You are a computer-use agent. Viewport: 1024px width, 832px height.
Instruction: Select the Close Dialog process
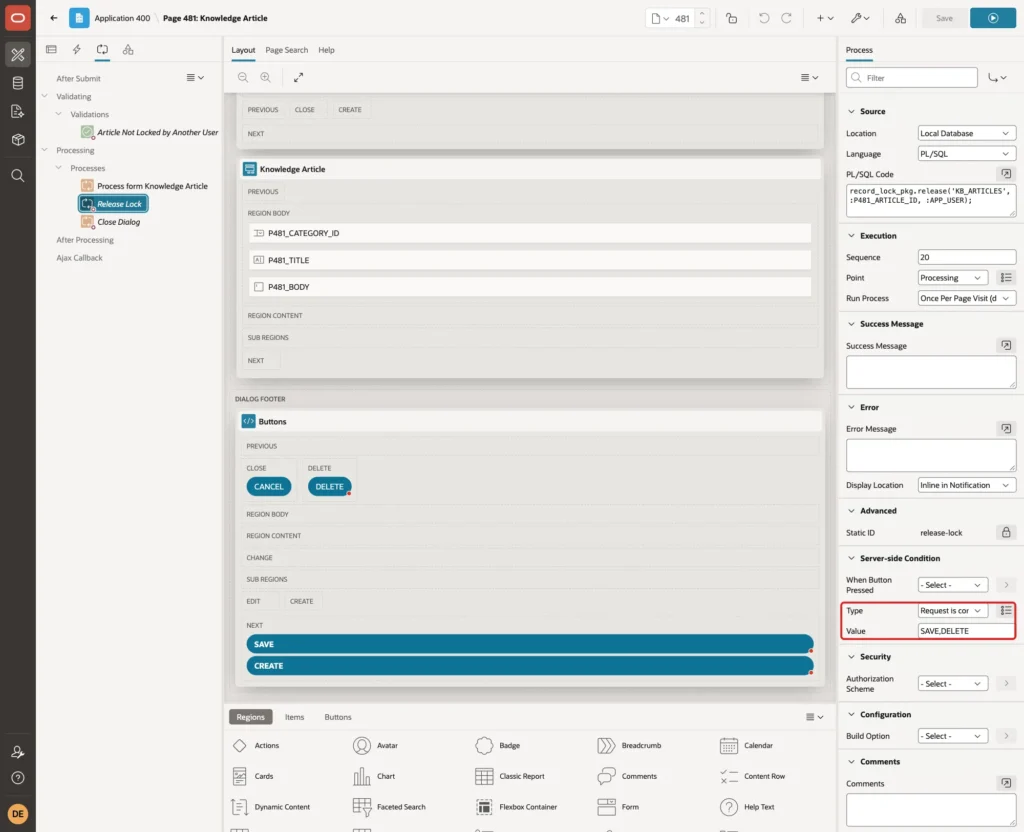[118, 222]
